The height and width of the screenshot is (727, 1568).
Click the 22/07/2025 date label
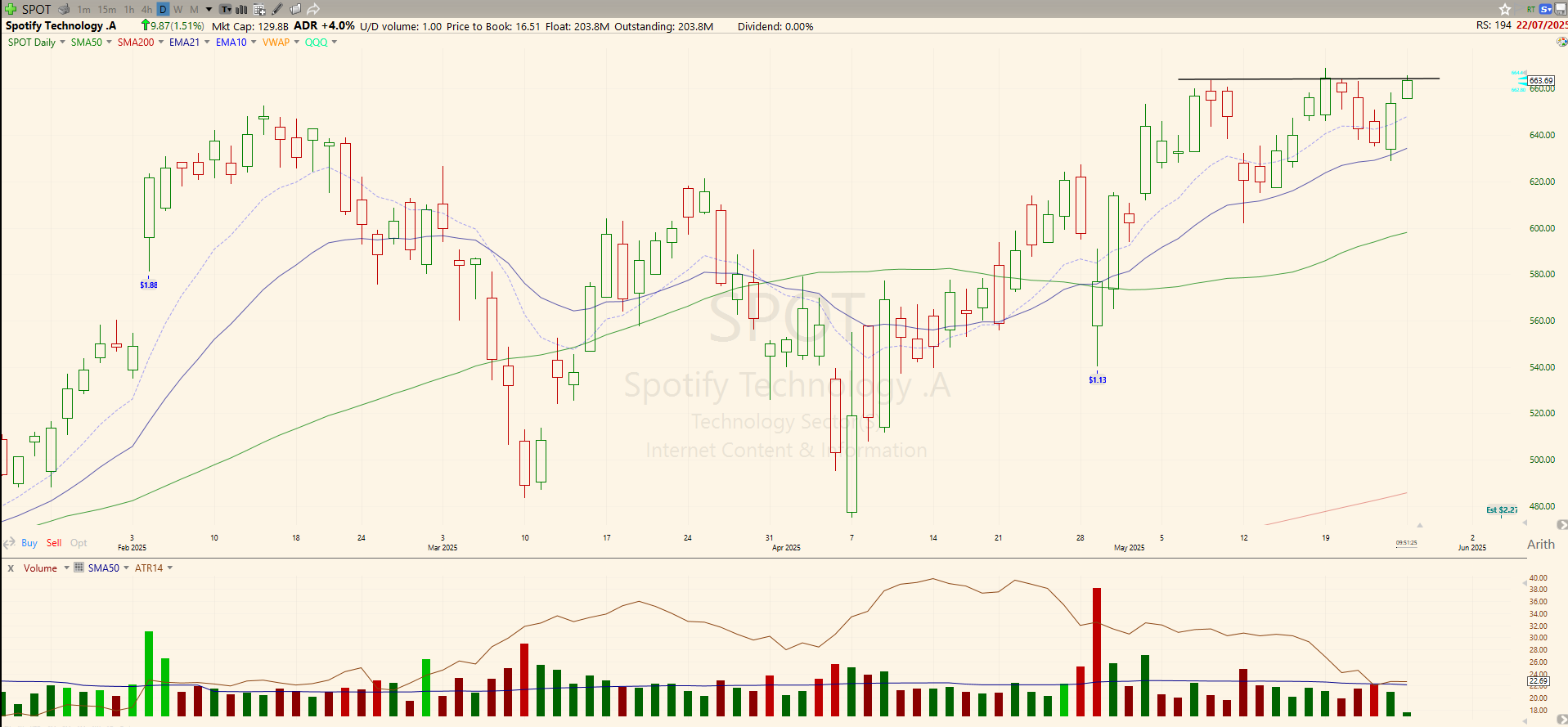[1542, 25]
